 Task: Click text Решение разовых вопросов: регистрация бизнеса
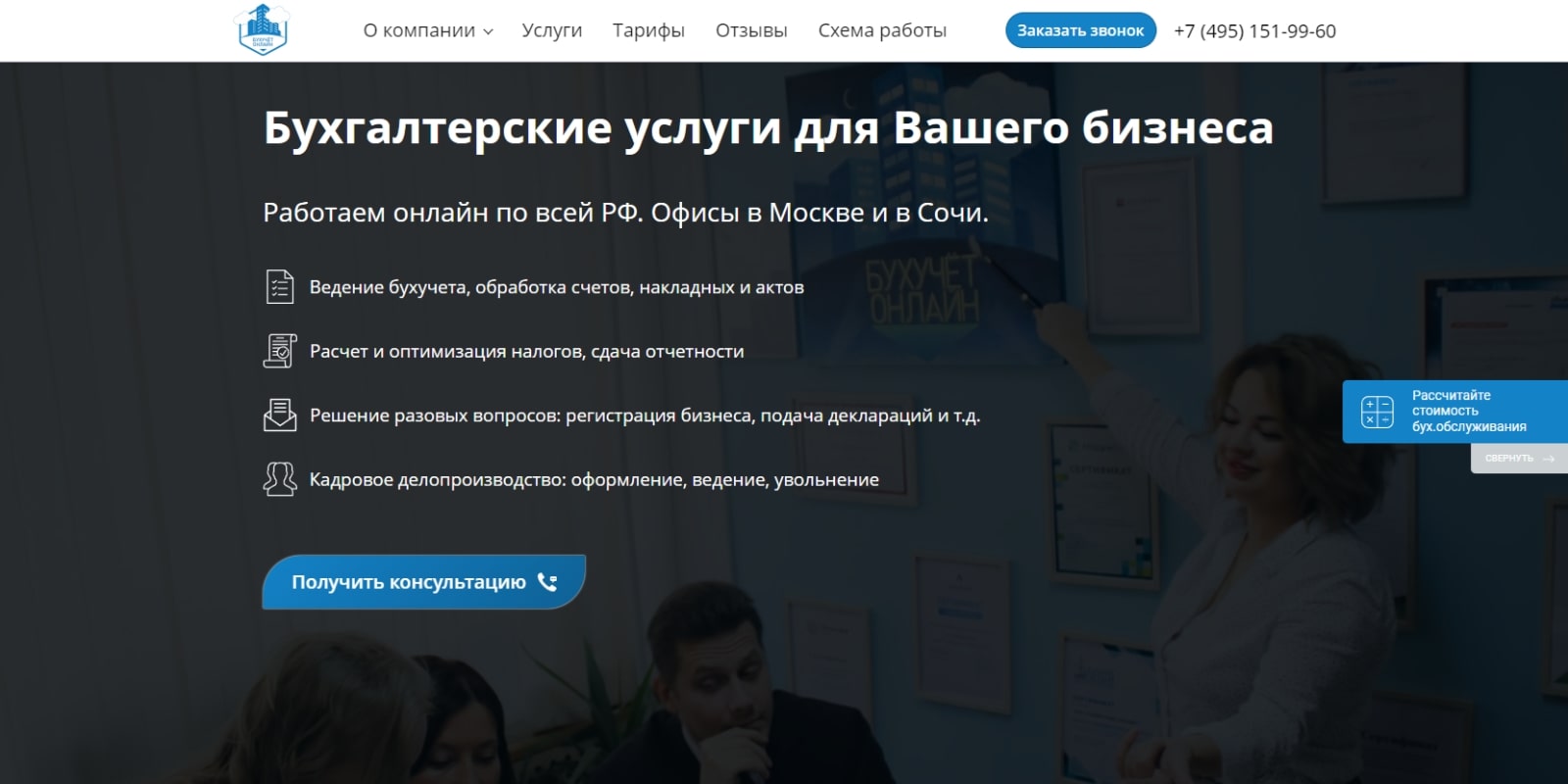532,416
